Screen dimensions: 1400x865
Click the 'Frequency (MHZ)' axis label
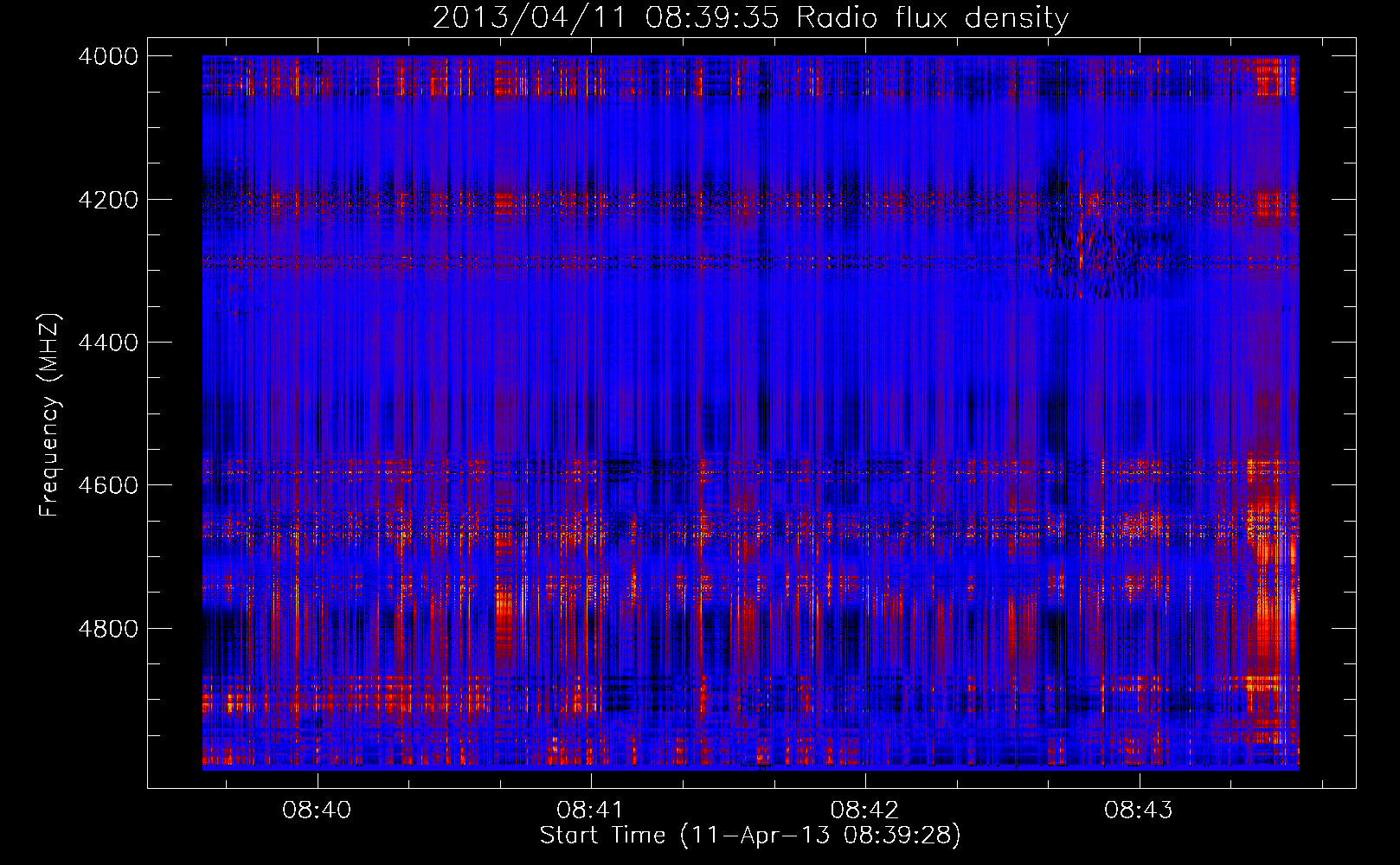[x=49, y=415]
